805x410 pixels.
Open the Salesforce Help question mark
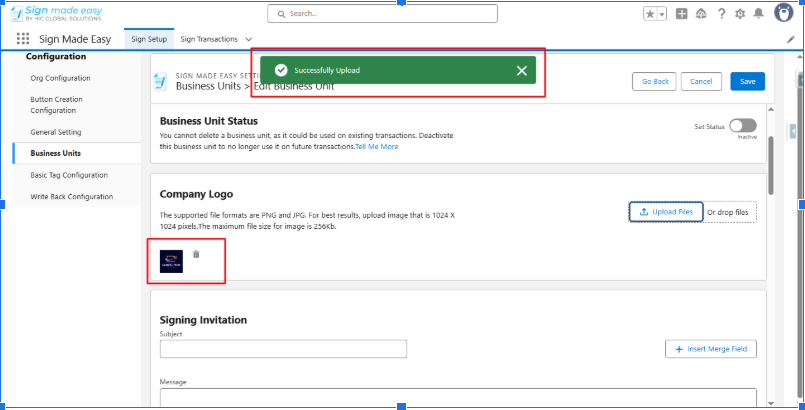click(x=721, y=14)
